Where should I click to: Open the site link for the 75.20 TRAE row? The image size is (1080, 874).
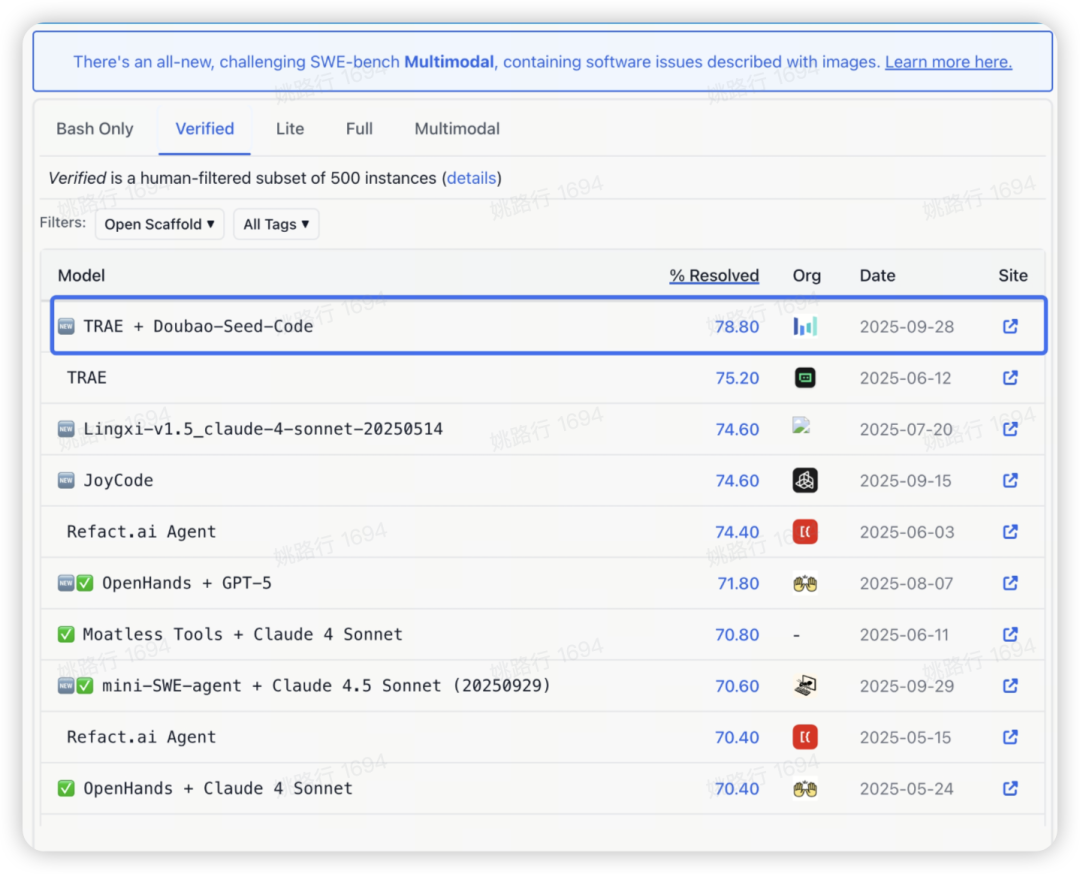tap(1010, 377)
